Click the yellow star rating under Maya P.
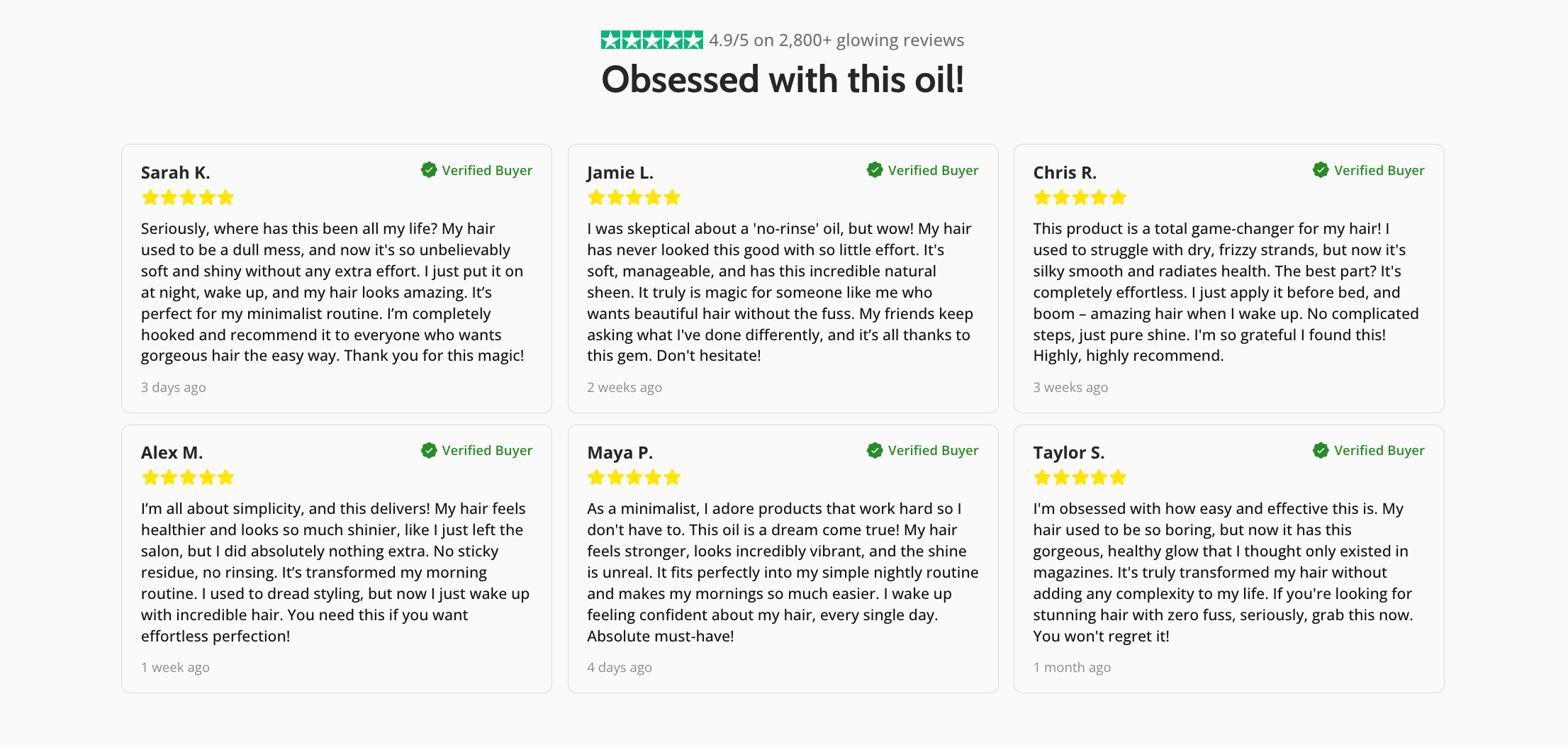 [634, 478]
